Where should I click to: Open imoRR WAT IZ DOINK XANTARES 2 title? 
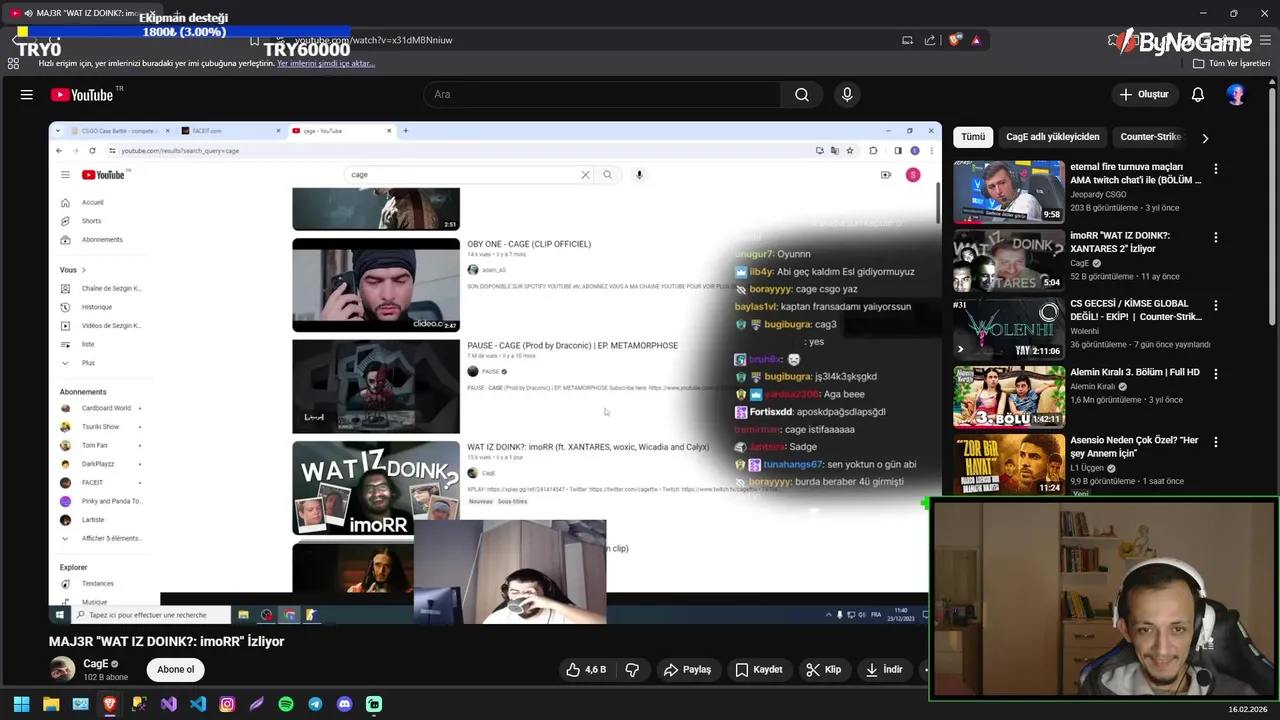coord(1120,242)
